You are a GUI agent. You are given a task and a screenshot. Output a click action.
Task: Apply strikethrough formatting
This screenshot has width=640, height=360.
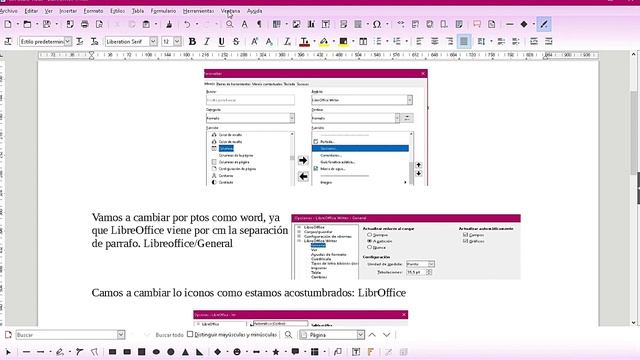tap(236, 42)
